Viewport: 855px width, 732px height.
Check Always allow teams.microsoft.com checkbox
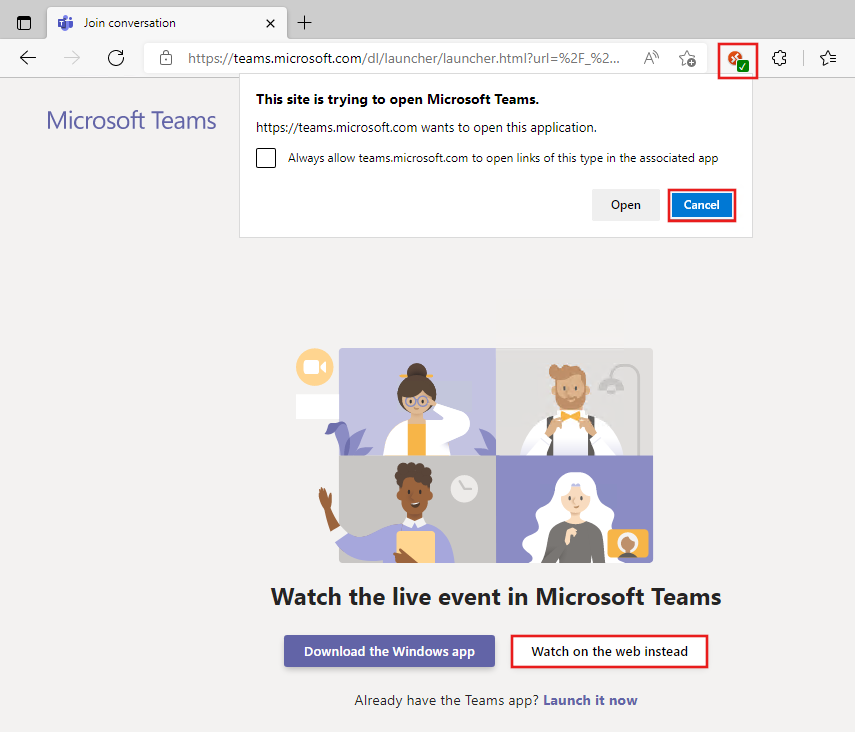point(266,158)
